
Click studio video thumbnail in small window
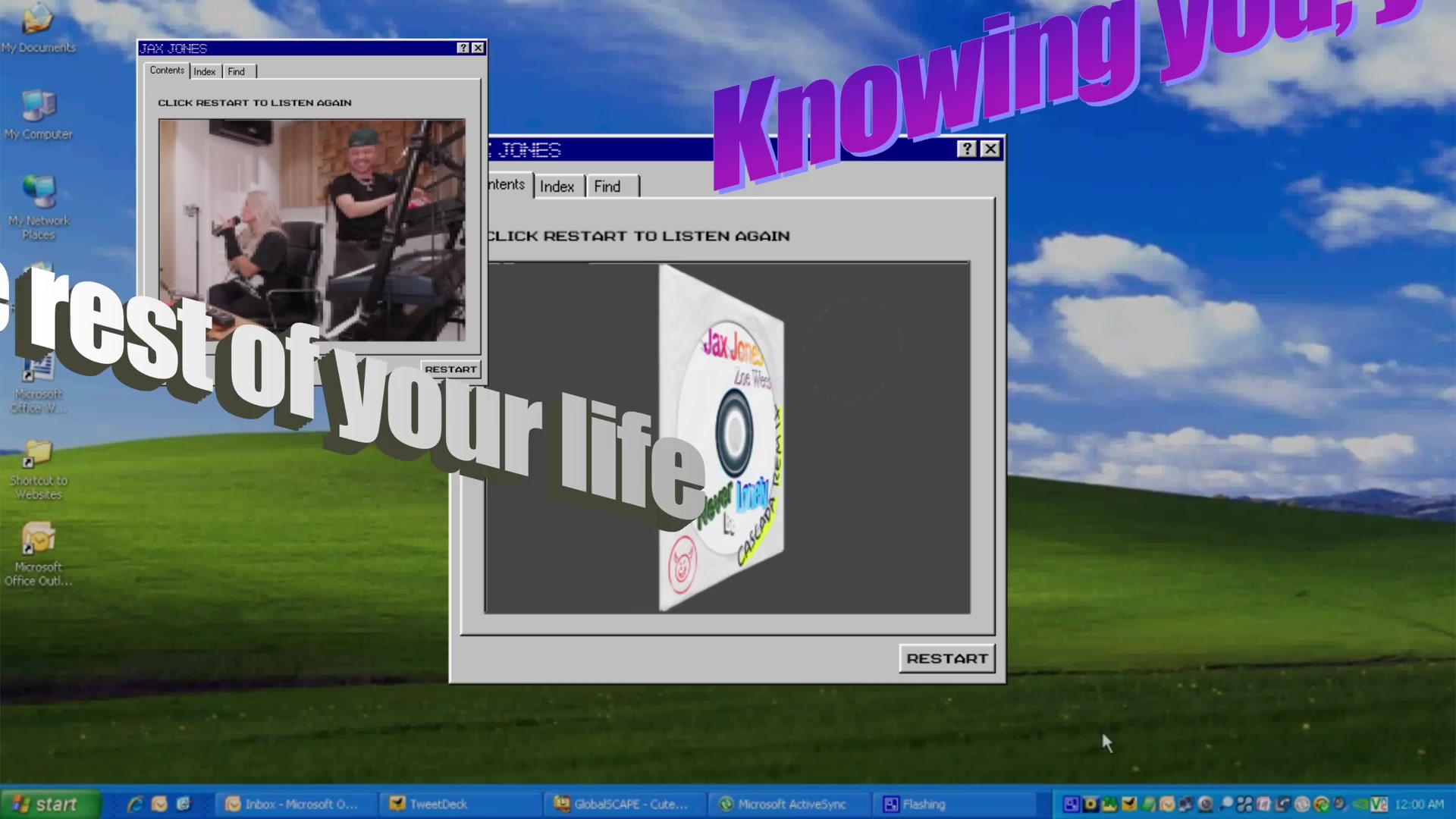coord(312,230)
